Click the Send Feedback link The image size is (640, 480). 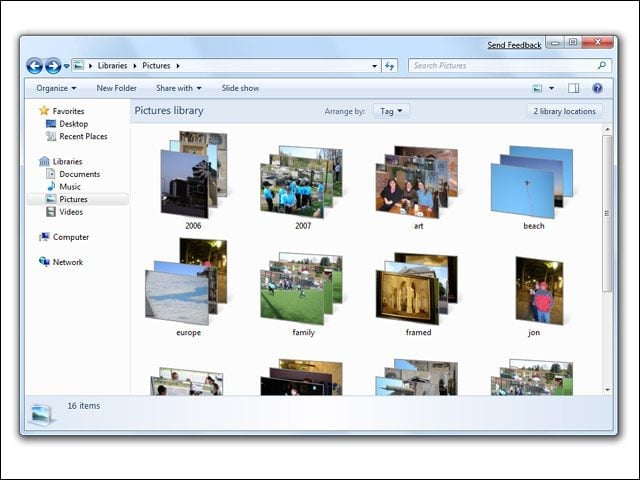click(x=514, y=45)
